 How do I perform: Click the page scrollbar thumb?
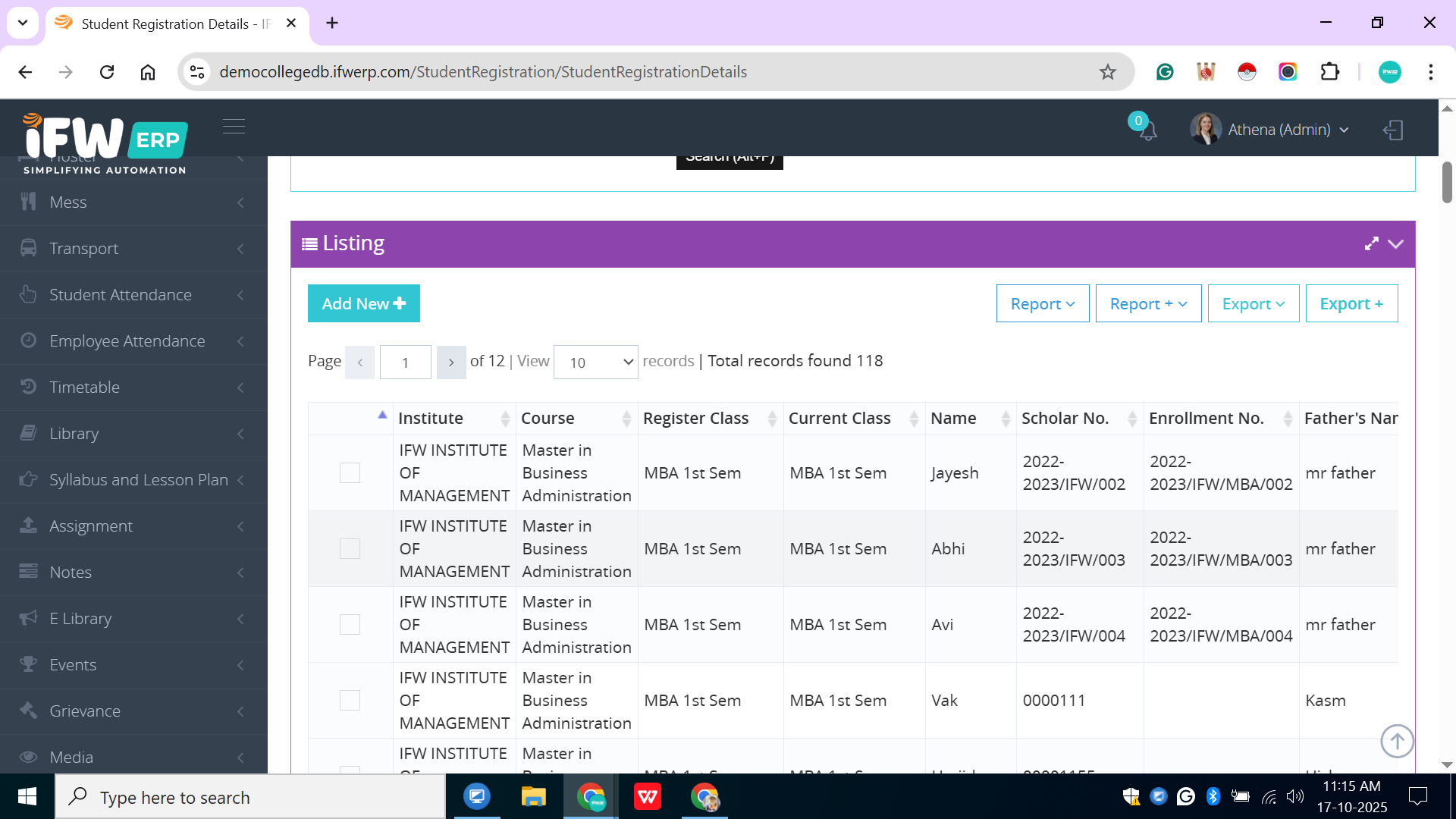tap(1447, 182)
